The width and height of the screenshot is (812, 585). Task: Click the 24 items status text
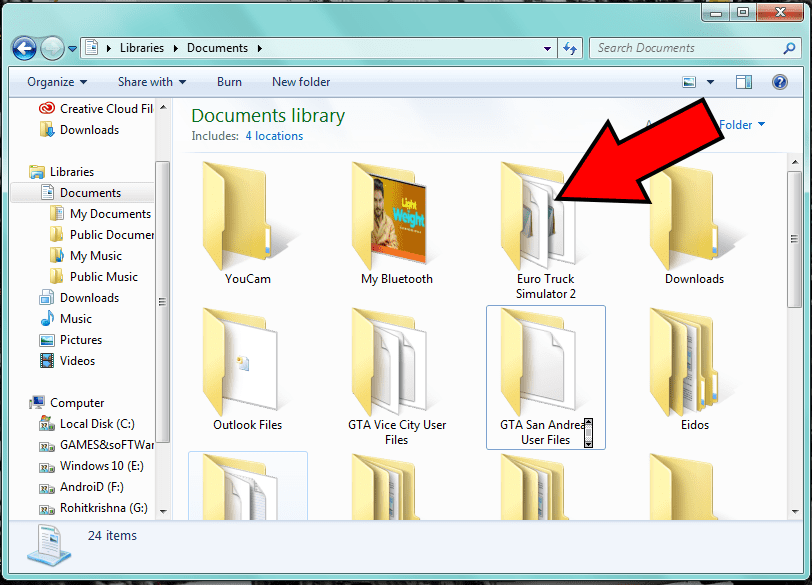(112, 536)
